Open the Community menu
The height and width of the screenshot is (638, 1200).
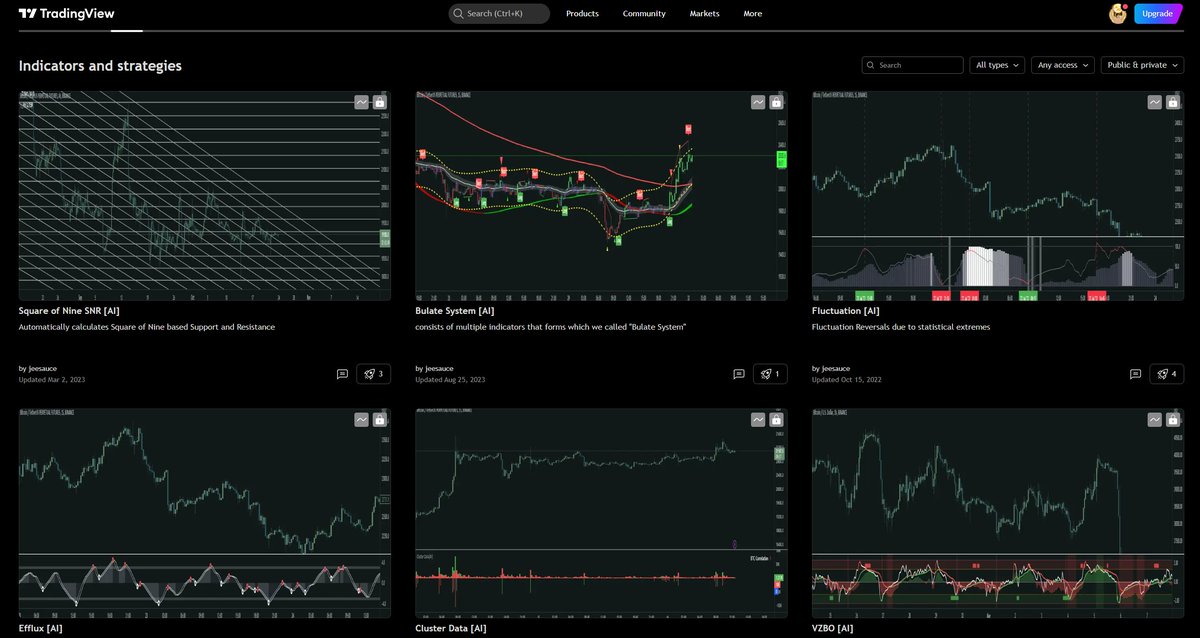click(644, 14)
